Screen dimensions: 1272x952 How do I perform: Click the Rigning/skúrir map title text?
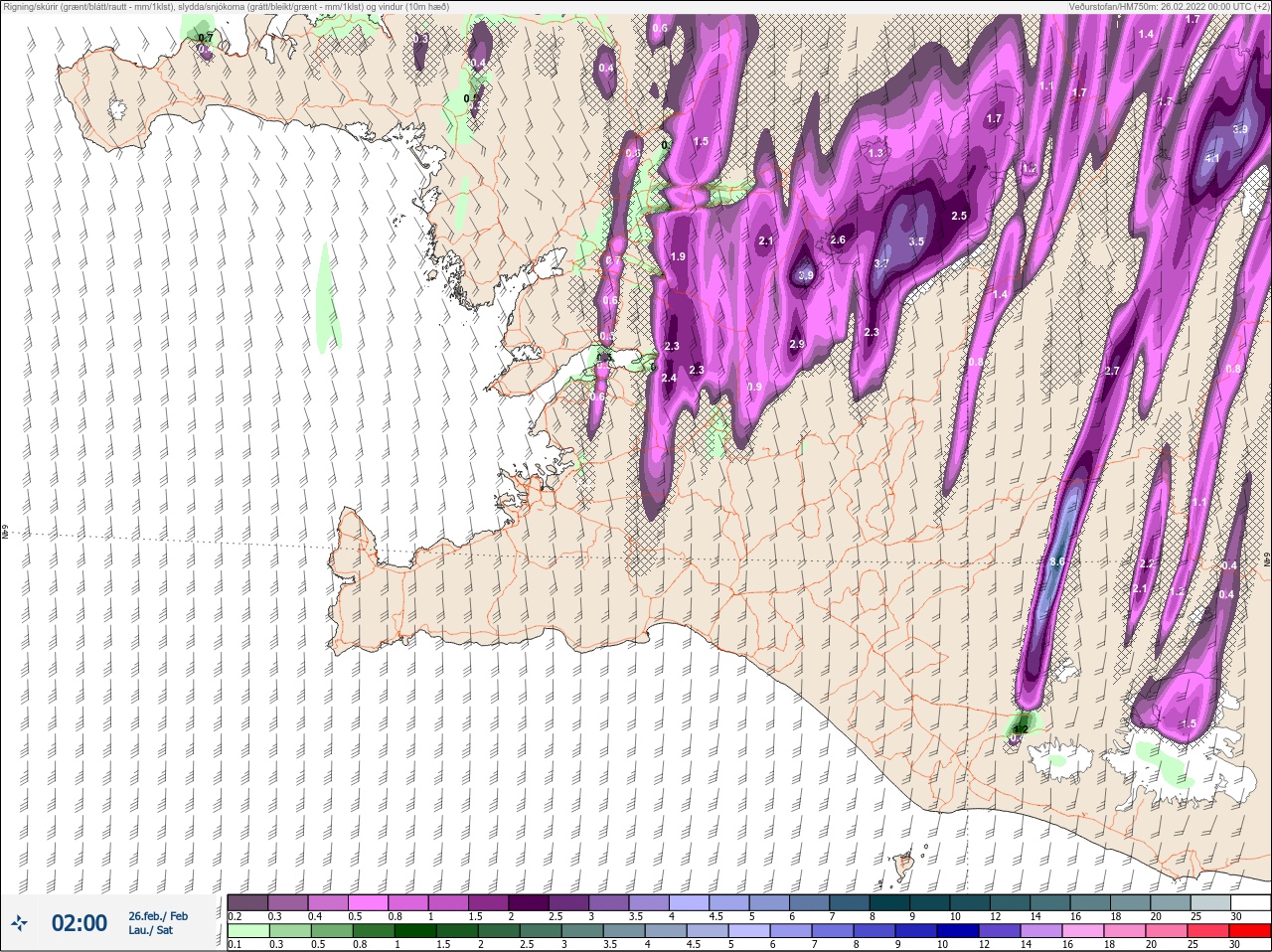[x=225, y=6]
